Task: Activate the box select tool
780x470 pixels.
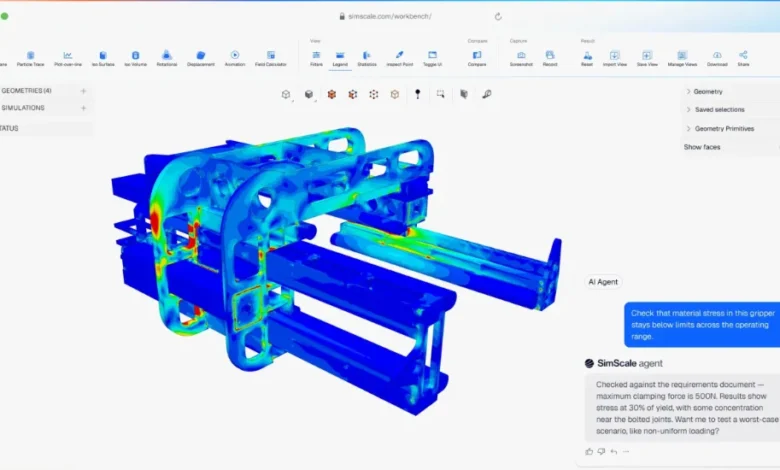Action: click(440, 94)
